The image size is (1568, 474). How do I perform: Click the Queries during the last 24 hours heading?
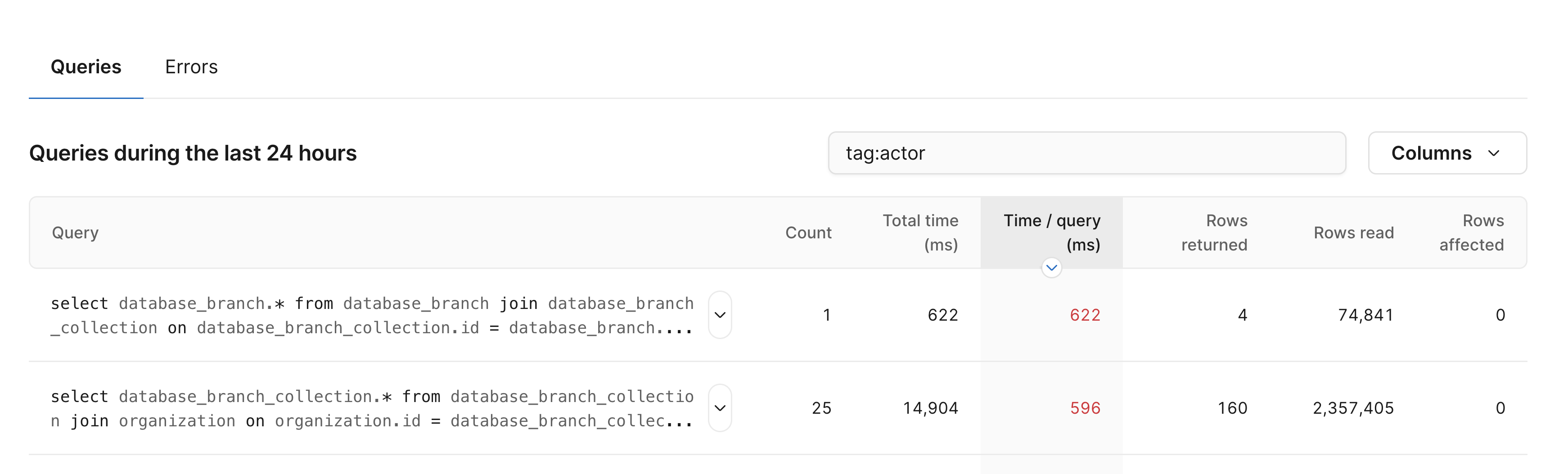[x=194, y=153]
